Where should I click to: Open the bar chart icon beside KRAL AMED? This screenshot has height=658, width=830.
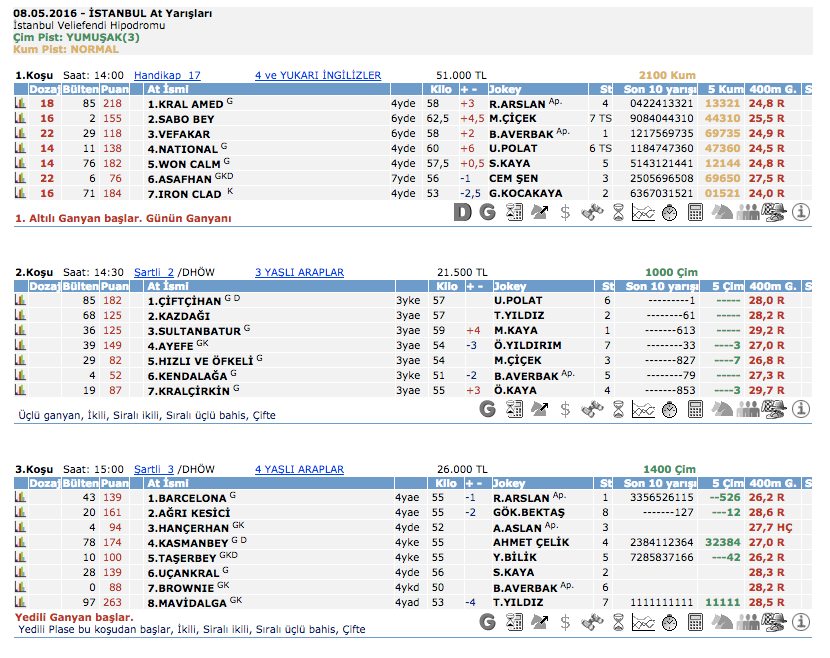point(20,103)
